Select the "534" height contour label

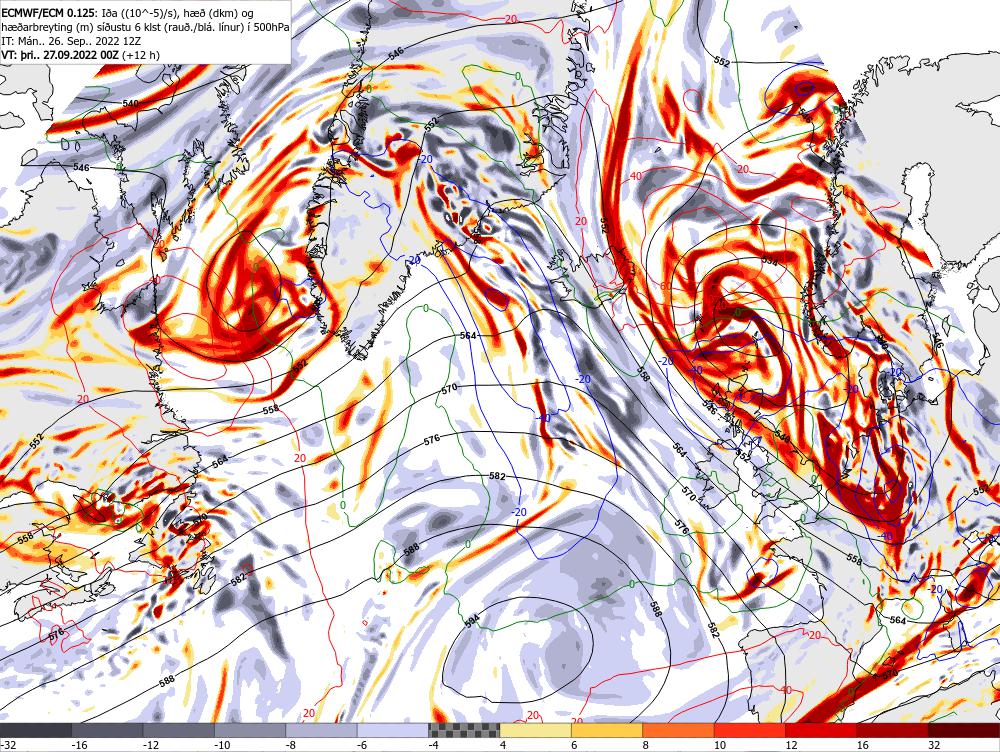770,262
